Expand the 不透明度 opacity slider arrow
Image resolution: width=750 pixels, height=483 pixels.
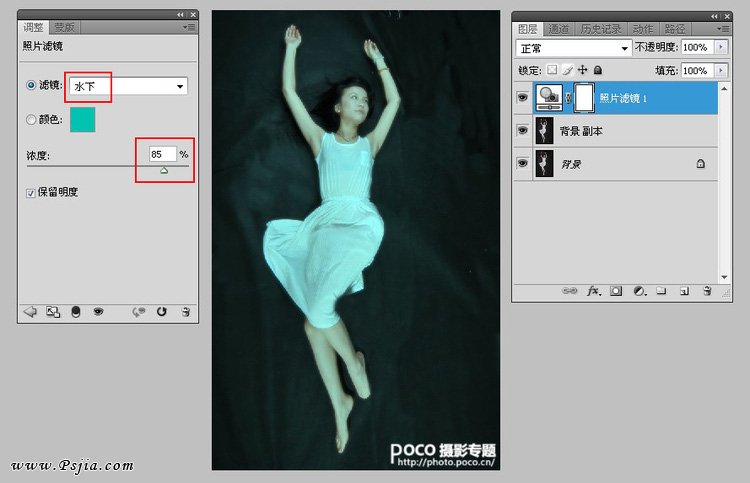pos(719,48)
